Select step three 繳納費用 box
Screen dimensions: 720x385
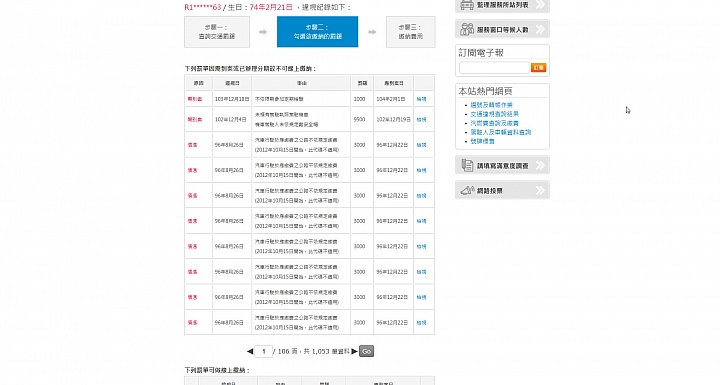pyautogui.click(x=411, y=32)
